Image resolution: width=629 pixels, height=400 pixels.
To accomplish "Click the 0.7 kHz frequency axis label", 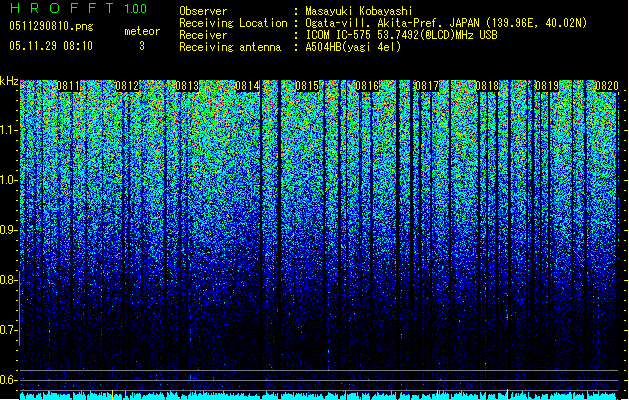I will pyautogui.click(x=9, y=330).
